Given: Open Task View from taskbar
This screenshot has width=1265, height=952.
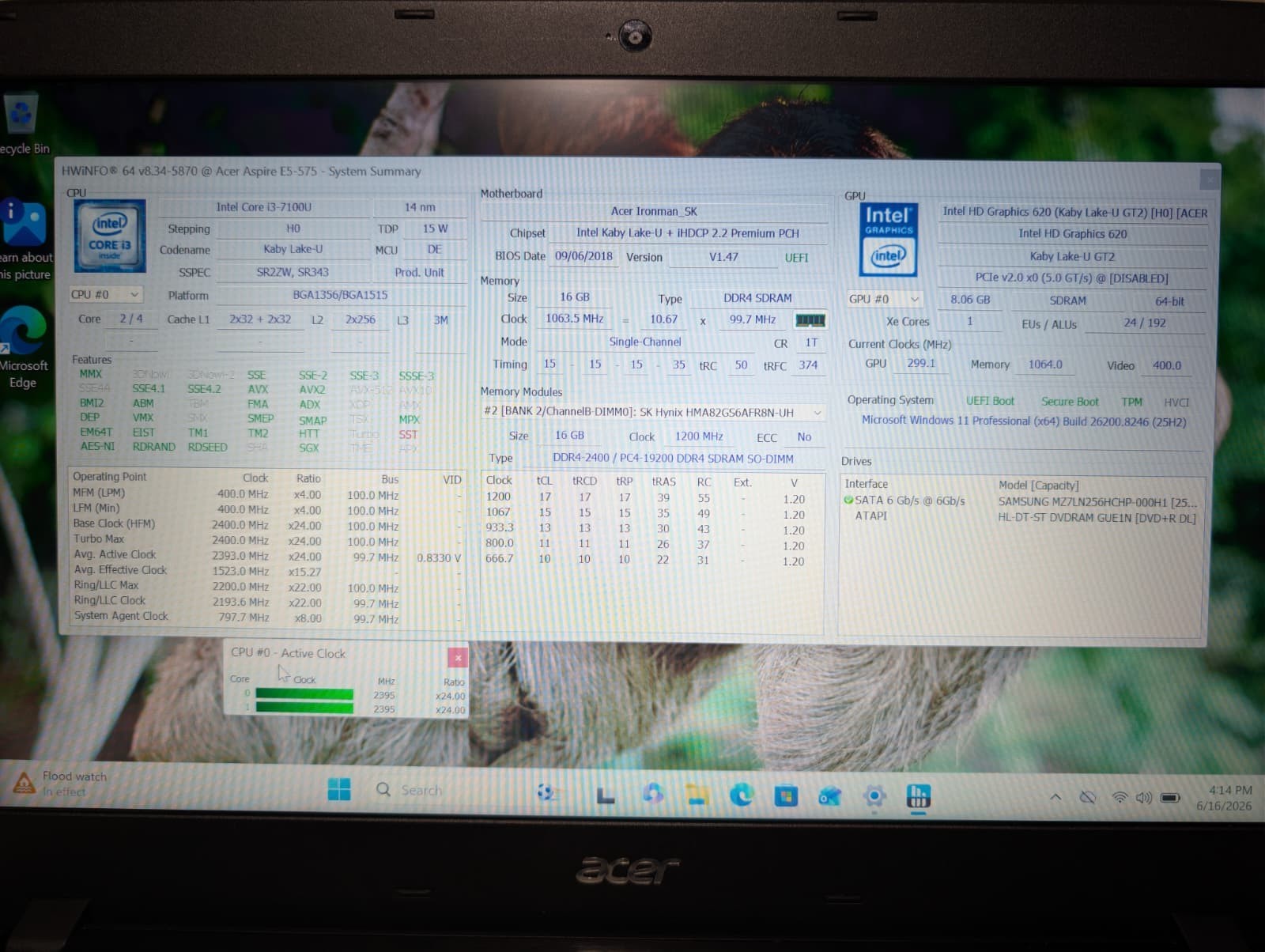Looking at the screenshot, I should 606,795.
